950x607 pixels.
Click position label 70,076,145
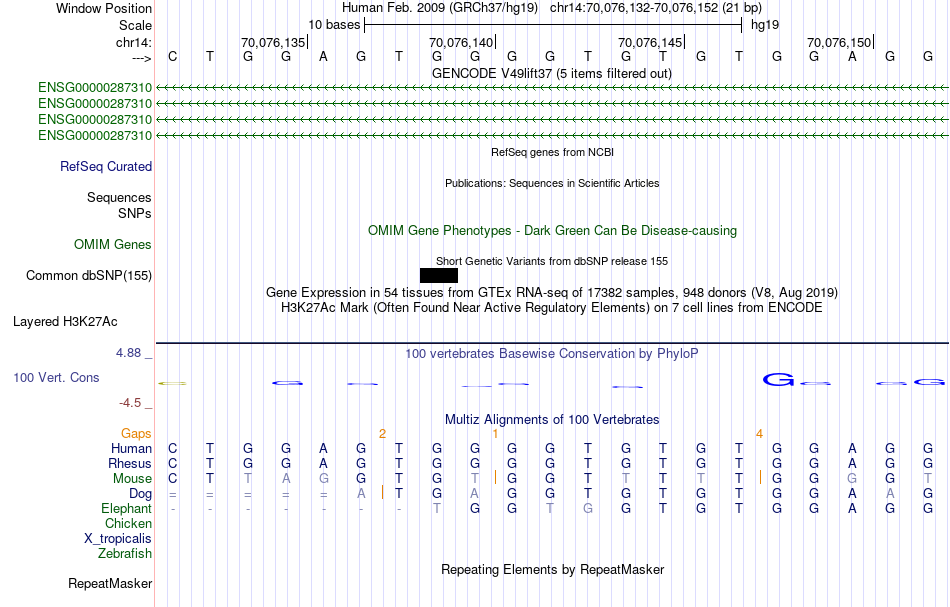pos(650,42)
